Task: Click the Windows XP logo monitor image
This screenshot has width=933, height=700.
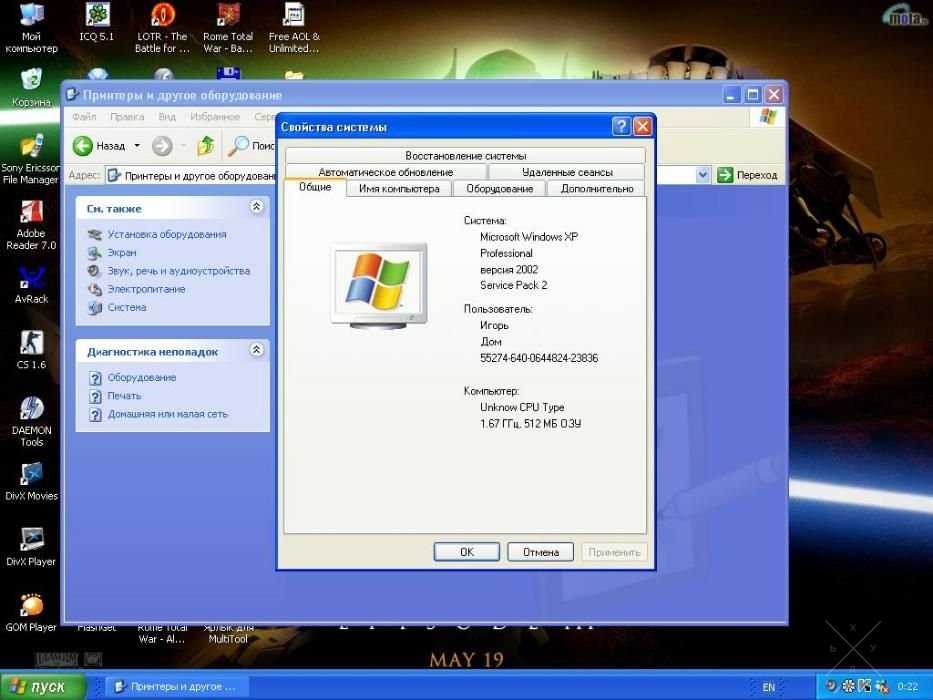Action: click(379, 285)
